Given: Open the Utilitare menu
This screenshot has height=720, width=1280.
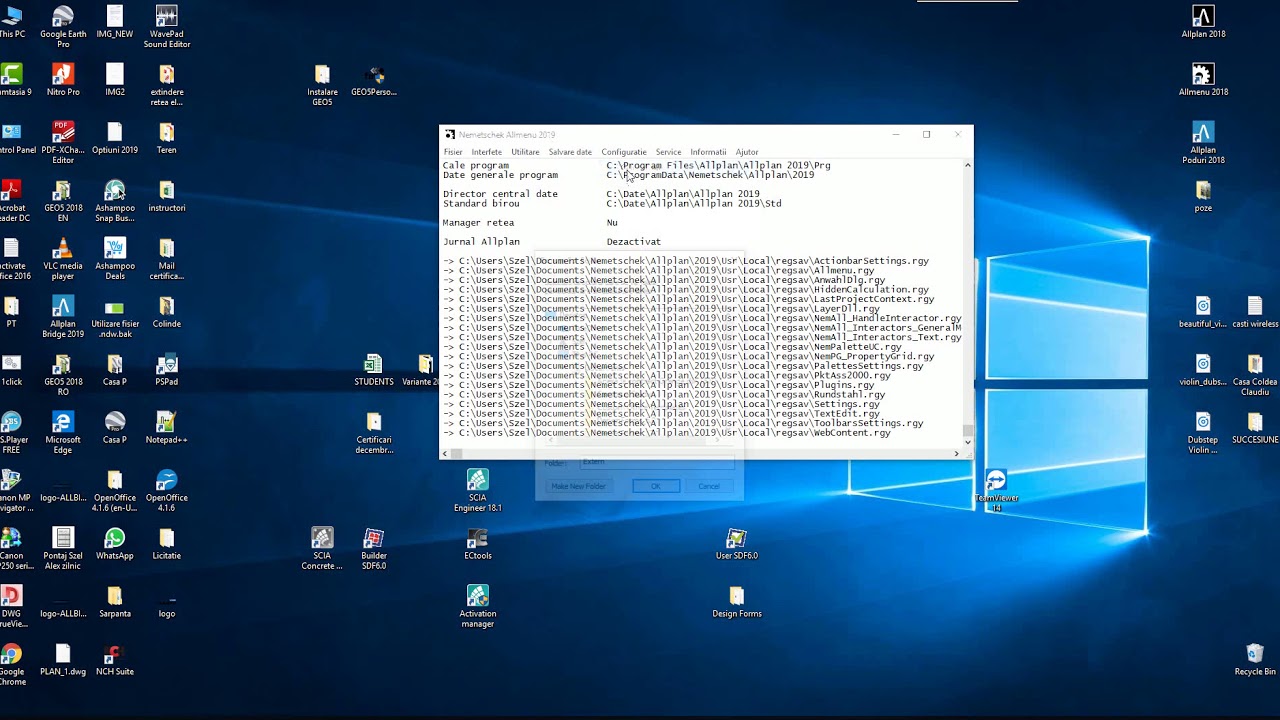Looking at the screenshot, I should (525, 152).
